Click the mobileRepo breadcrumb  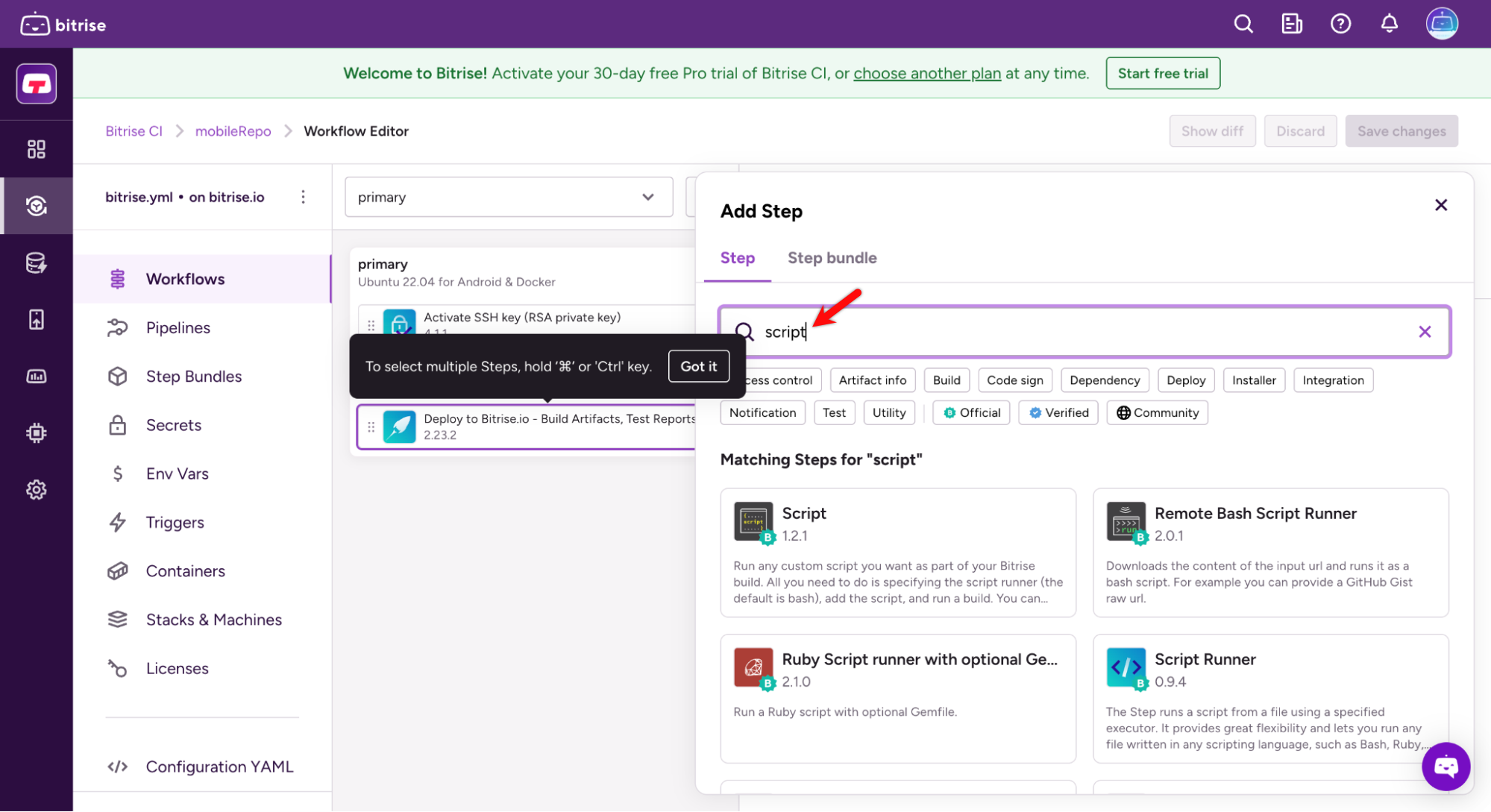point(233,131)
